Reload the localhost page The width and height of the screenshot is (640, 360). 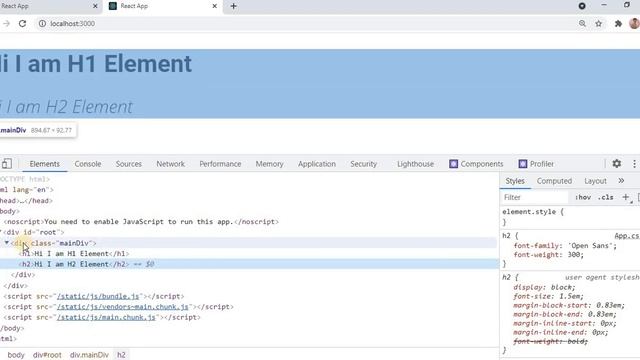pos(22,24)
